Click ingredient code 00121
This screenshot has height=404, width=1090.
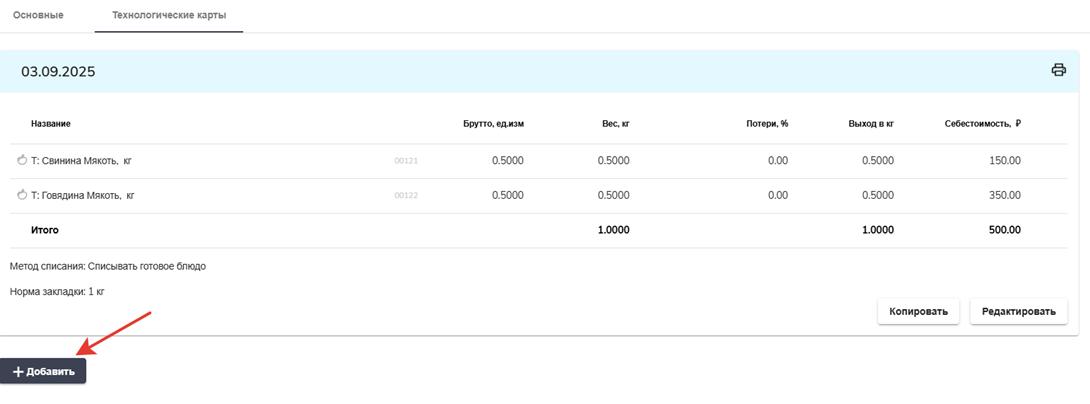coord(406,161)
